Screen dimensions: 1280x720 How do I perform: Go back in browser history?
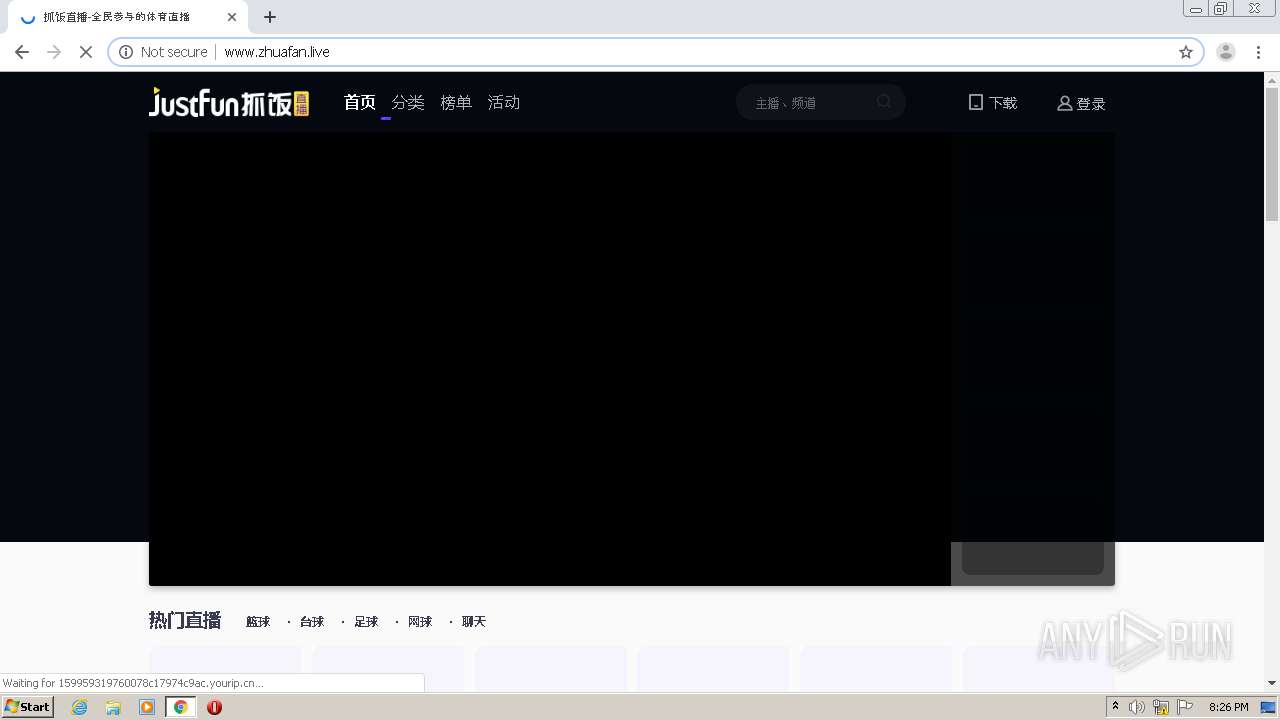coord(22,52)
